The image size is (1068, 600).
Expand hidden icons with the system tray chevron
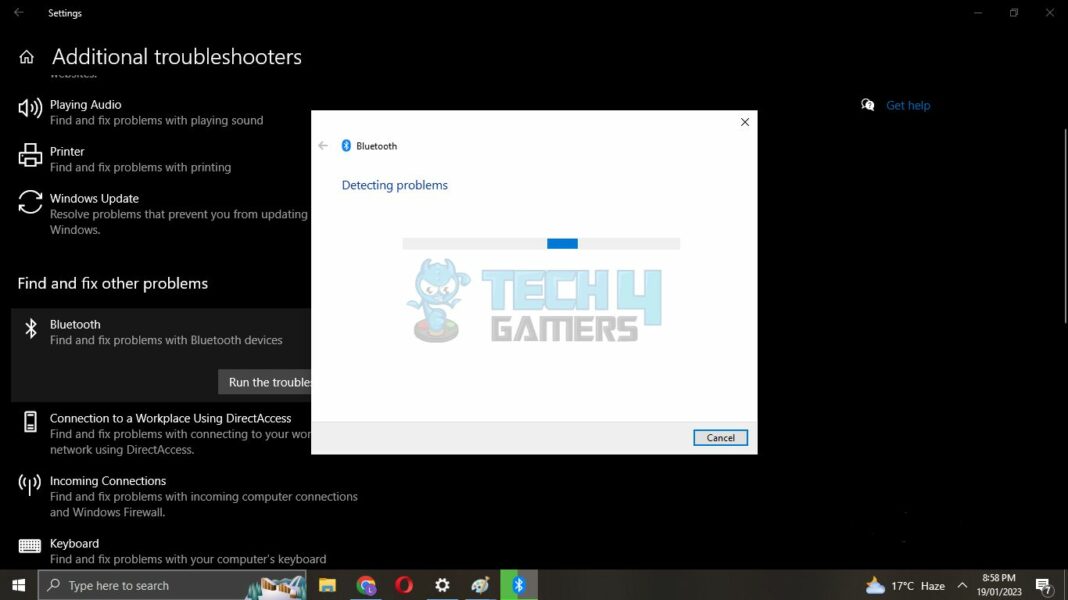click(961, 585)
